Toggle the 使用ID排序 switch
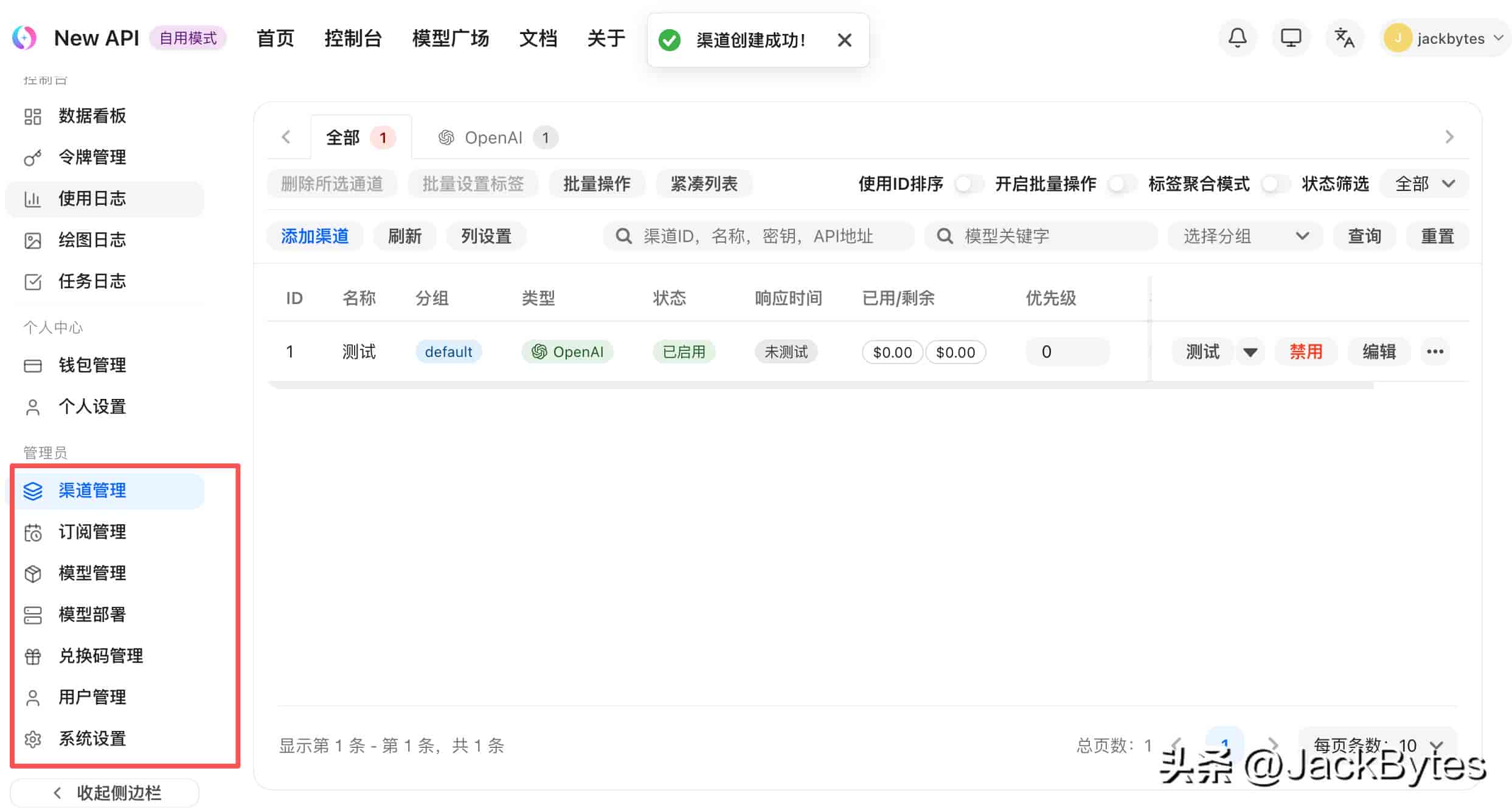The width and height of the screenshot is (1512, 810). pos(968,184)
